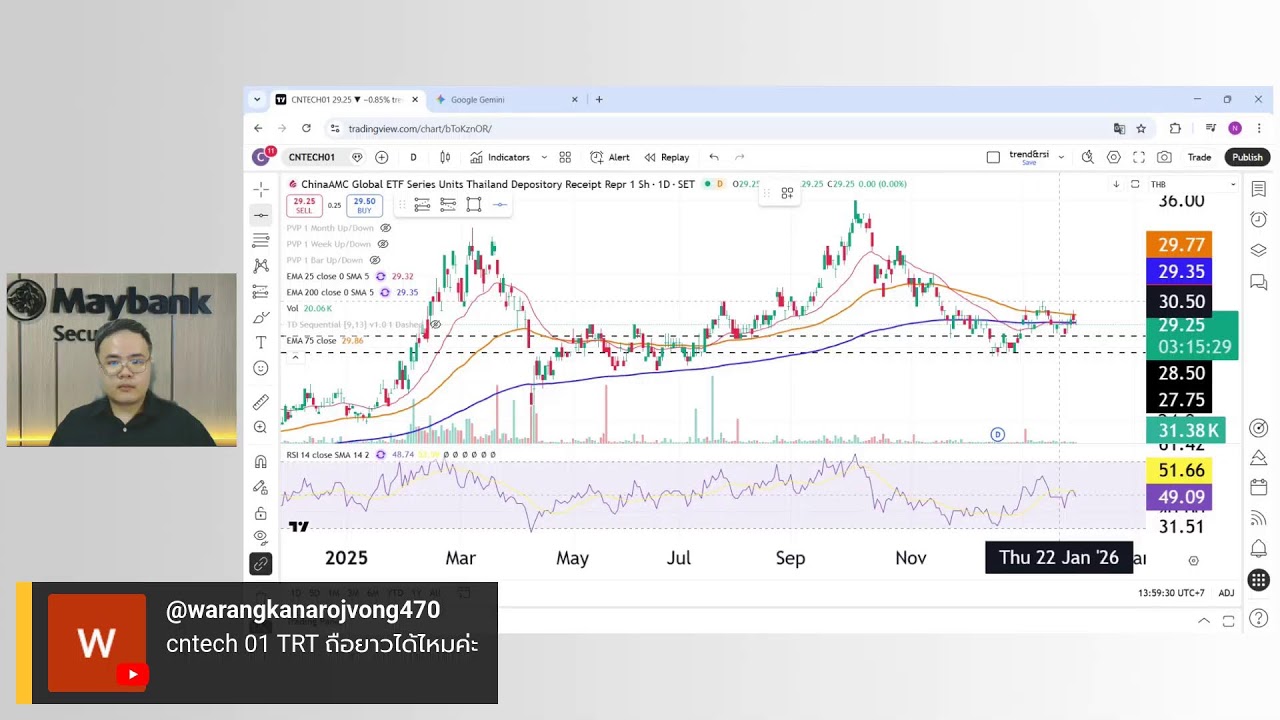This screenshot has width=1280, height=720.
Task: Undo the last chart action
Action: (714, 157)
